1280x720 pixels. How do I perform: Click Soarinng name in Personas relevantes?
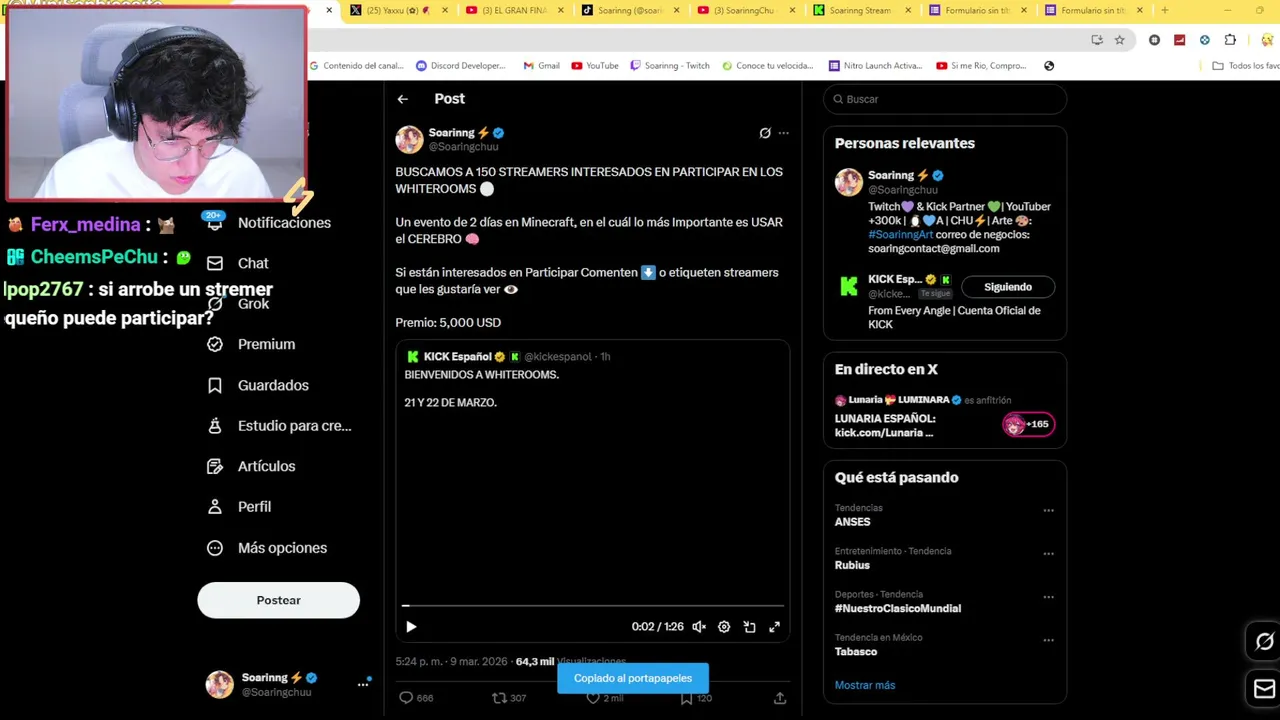[892, 175]
